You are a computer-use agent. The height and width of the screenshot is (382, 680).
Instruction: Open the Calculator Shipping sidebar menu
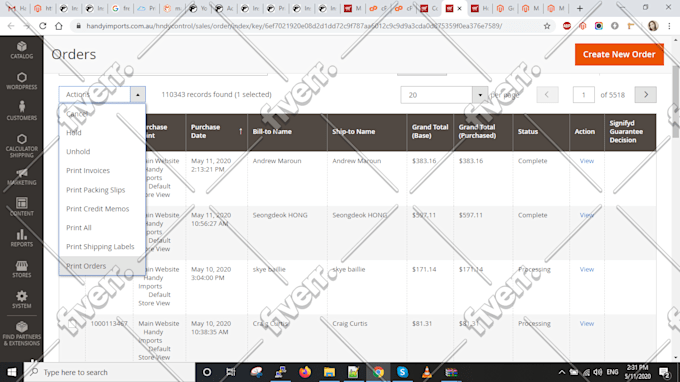point(22,146)
